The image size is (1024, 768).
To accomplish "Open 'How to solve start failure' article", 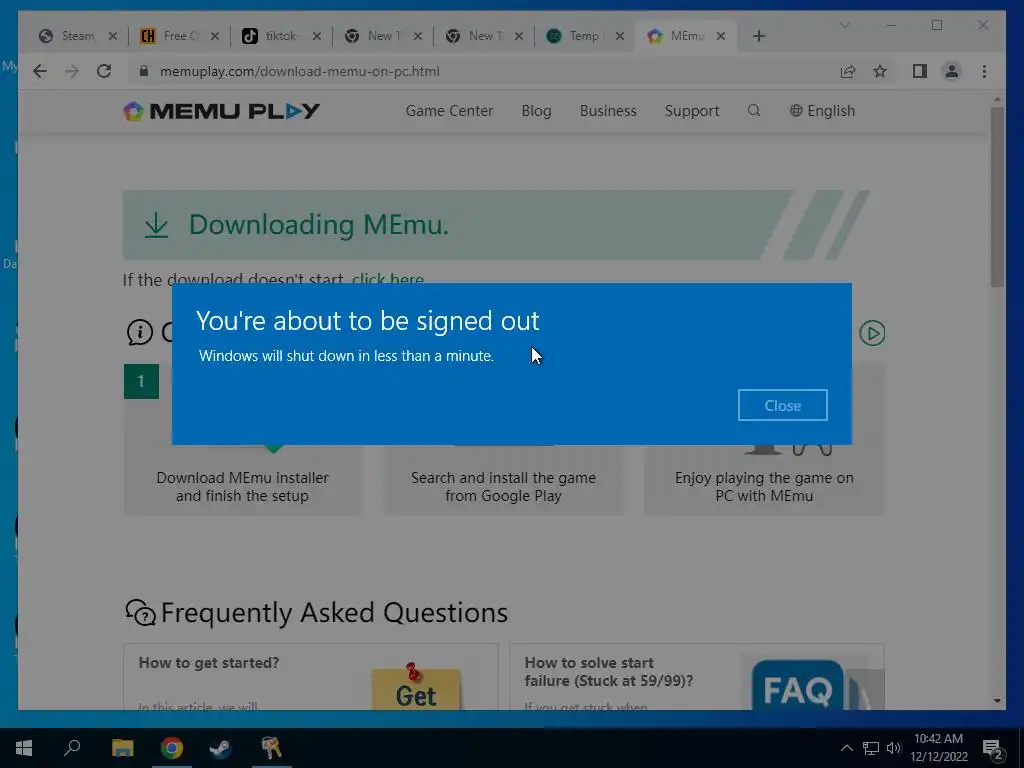I will [608, 671].
